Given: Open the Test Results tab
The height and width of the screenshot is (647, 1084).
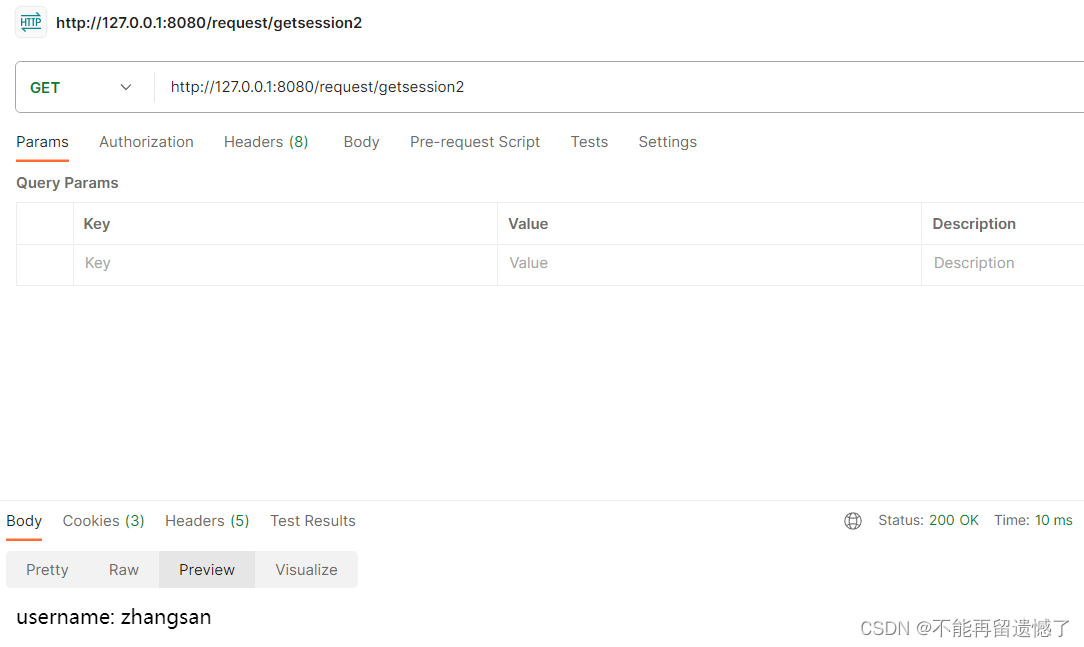Looking at the screenshot, I should pyautogui.click(x=313, y=521).
